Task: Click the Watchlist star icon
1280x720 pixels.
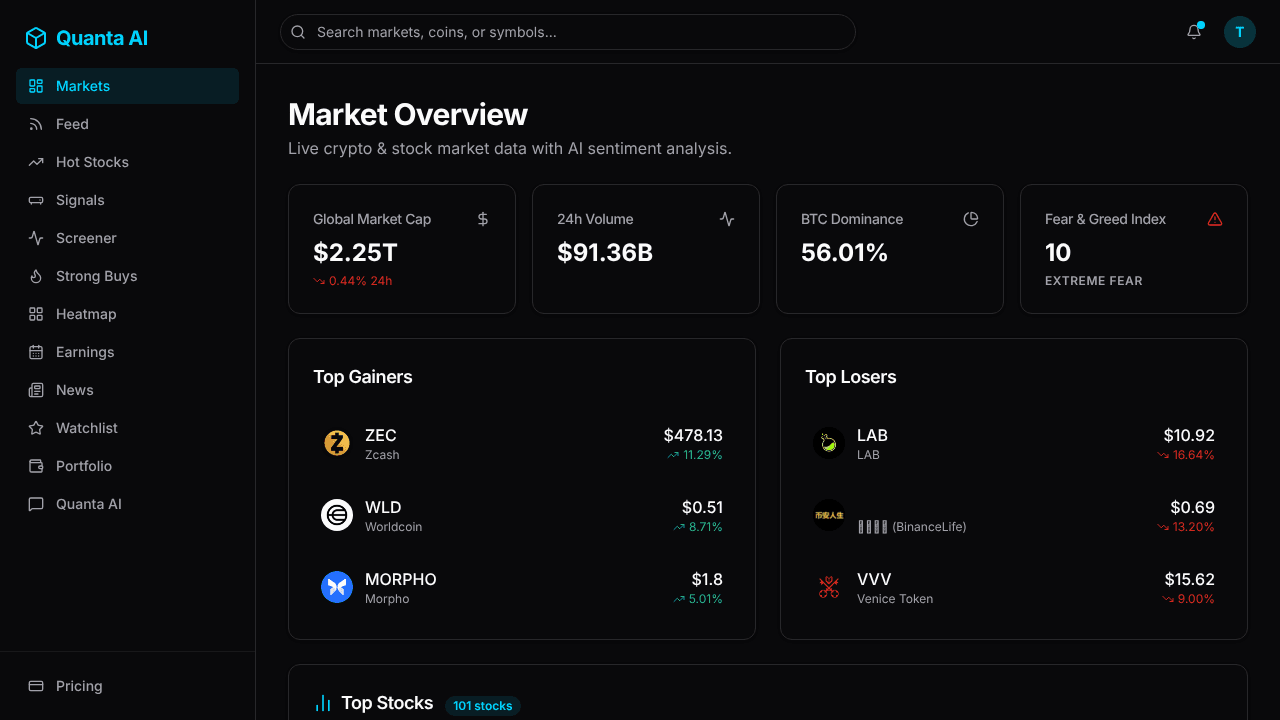Action: click(x=36, y=428)
